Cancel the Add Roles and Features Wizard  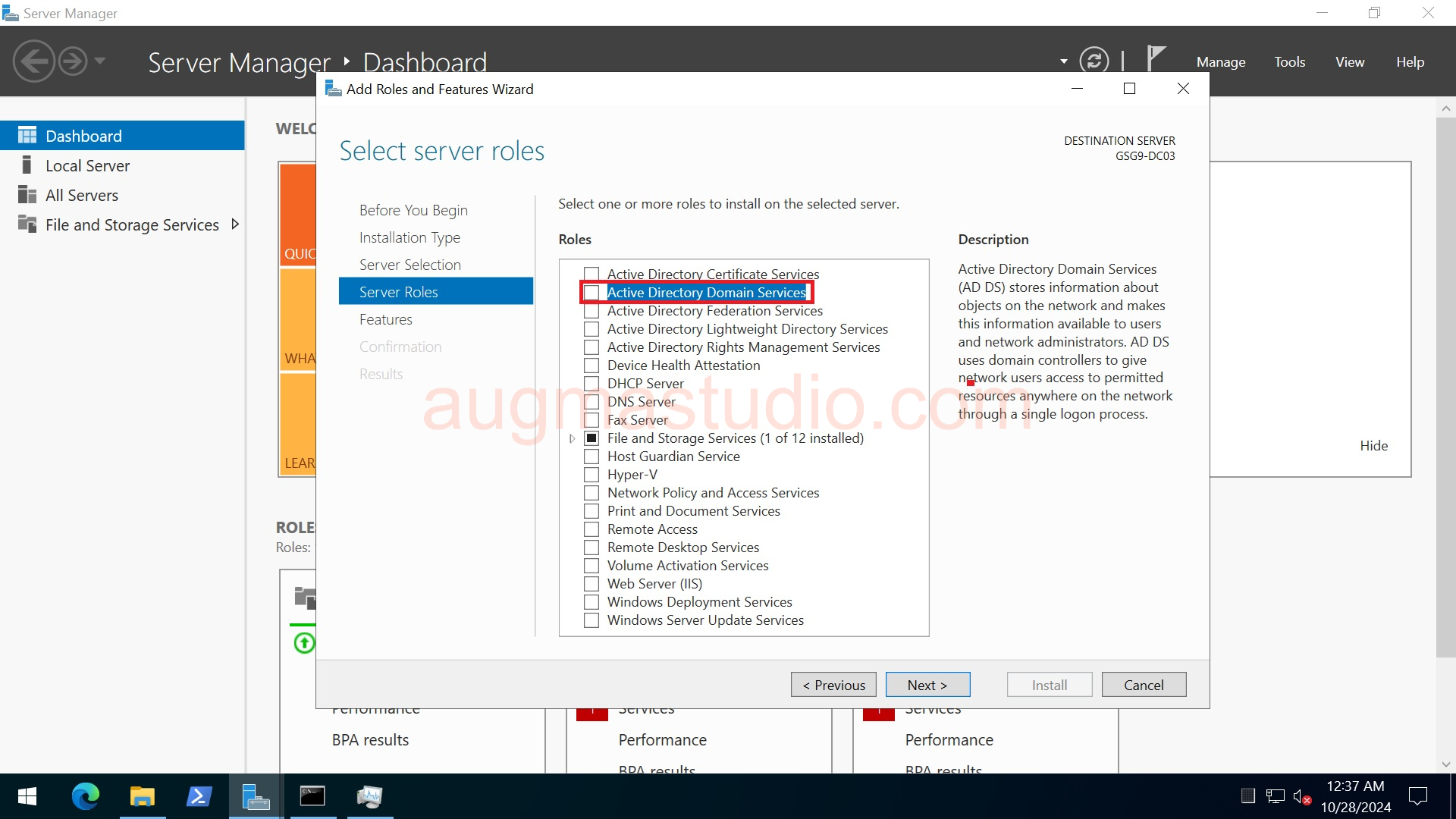click(1144, 684)
